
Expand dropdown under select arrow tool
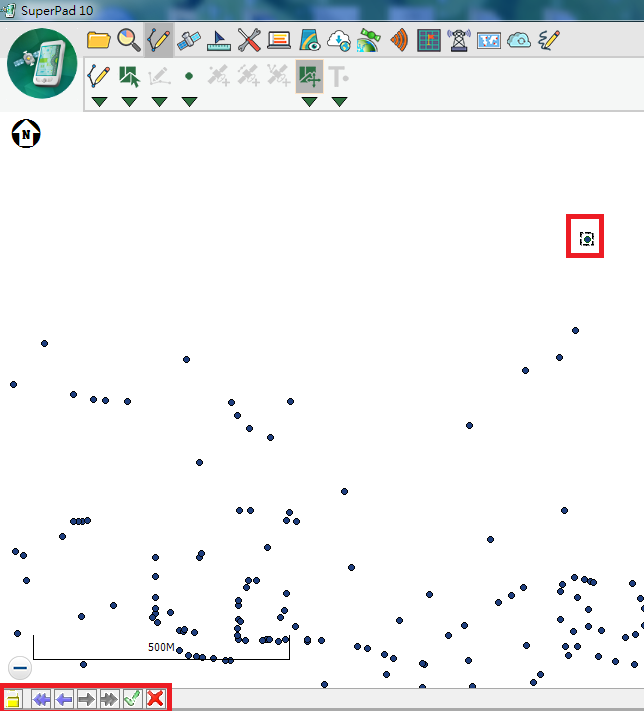coord(129,102)
